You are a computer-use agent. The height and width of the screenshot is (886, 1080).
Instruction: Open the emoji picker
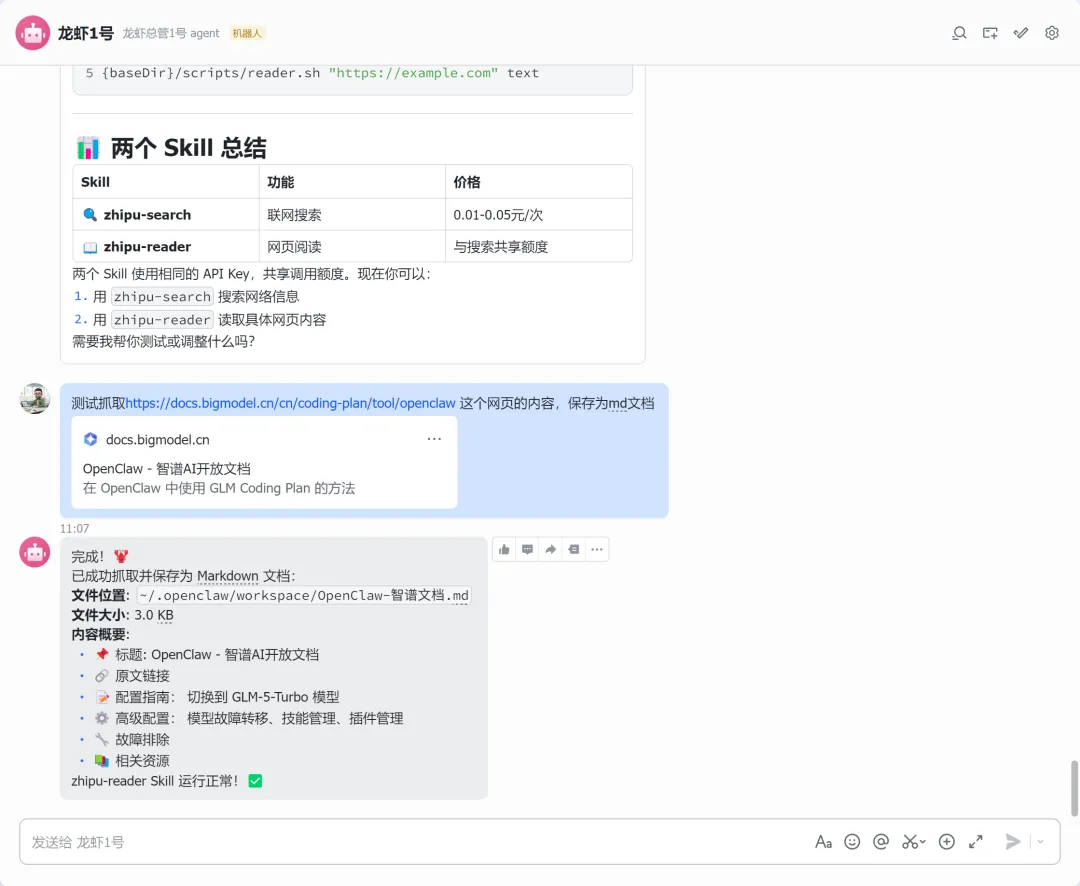[852, 842]
